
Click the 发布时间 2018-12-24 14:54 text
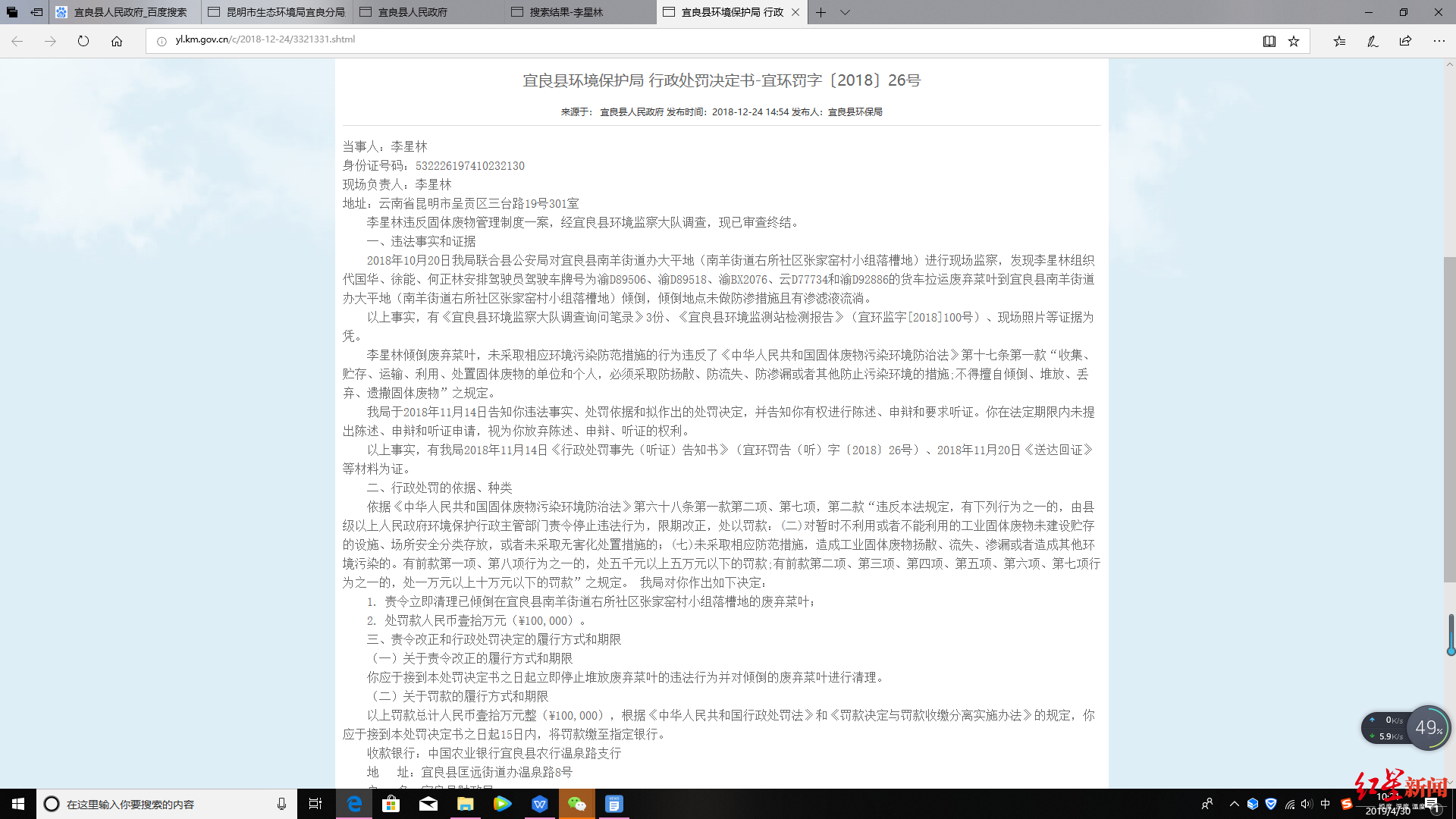727,112
